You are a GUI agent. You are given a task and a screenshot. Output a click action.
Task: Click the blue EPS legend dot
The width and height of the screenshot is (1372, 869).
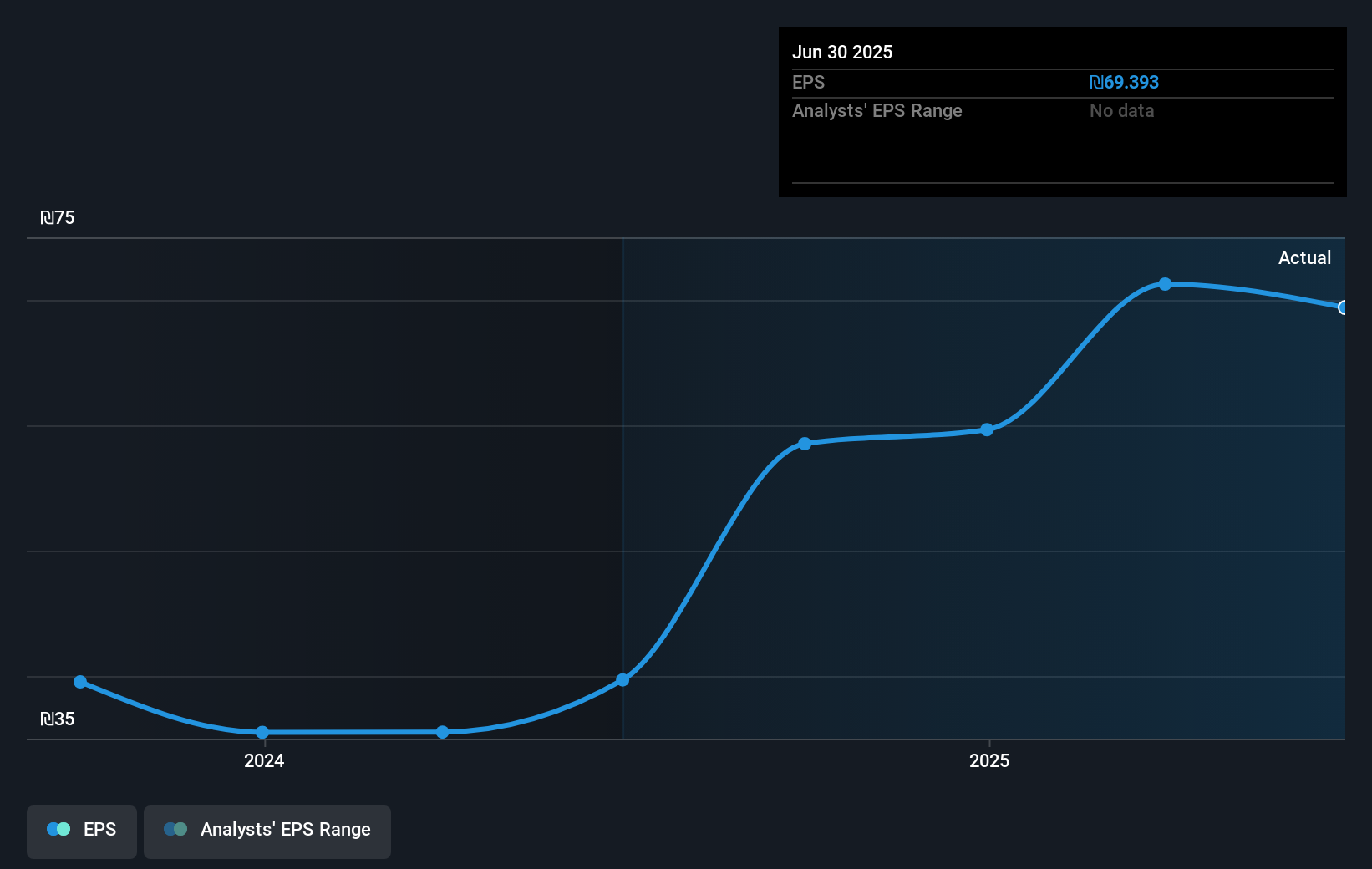click(58, 829)
